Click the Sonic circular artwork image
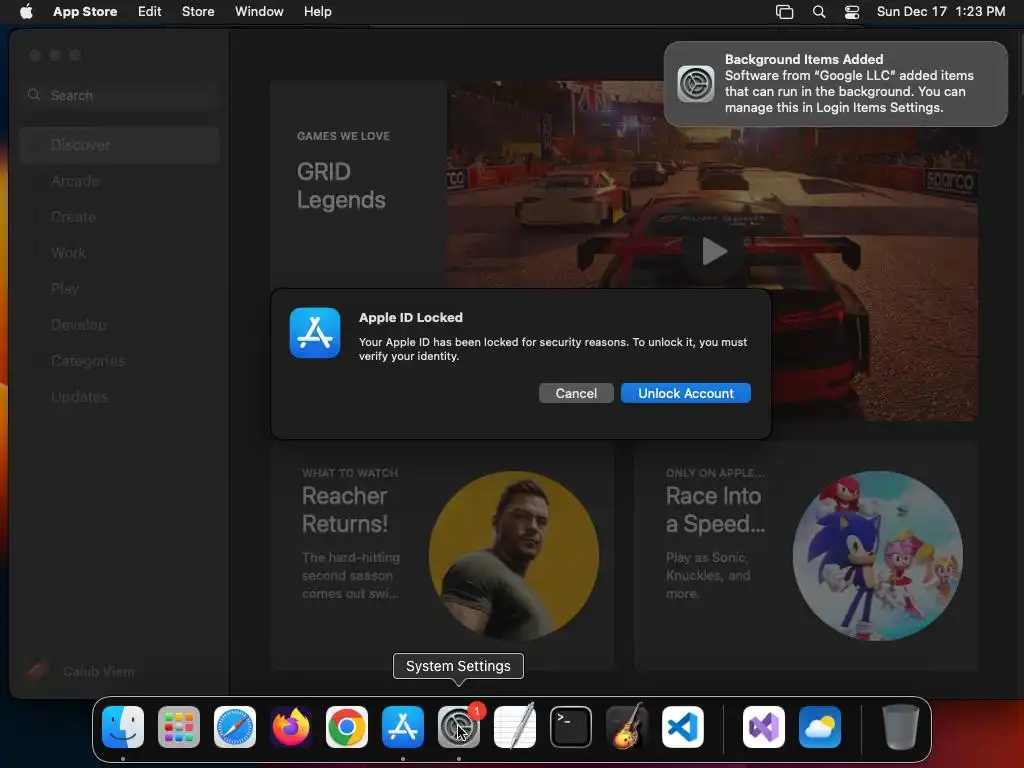1024x768 pixels. 878,556
